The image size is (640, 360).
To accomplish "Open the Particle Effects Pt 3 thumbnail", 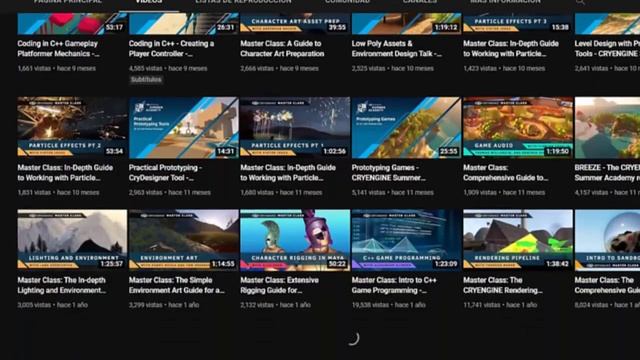I will coord(518,23).
